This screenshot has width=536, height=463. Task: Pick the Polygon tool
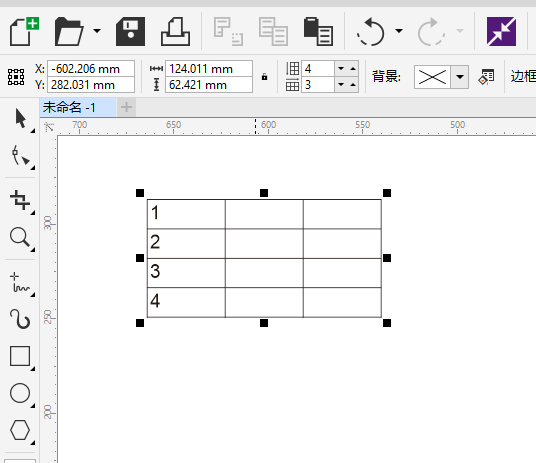20,430
